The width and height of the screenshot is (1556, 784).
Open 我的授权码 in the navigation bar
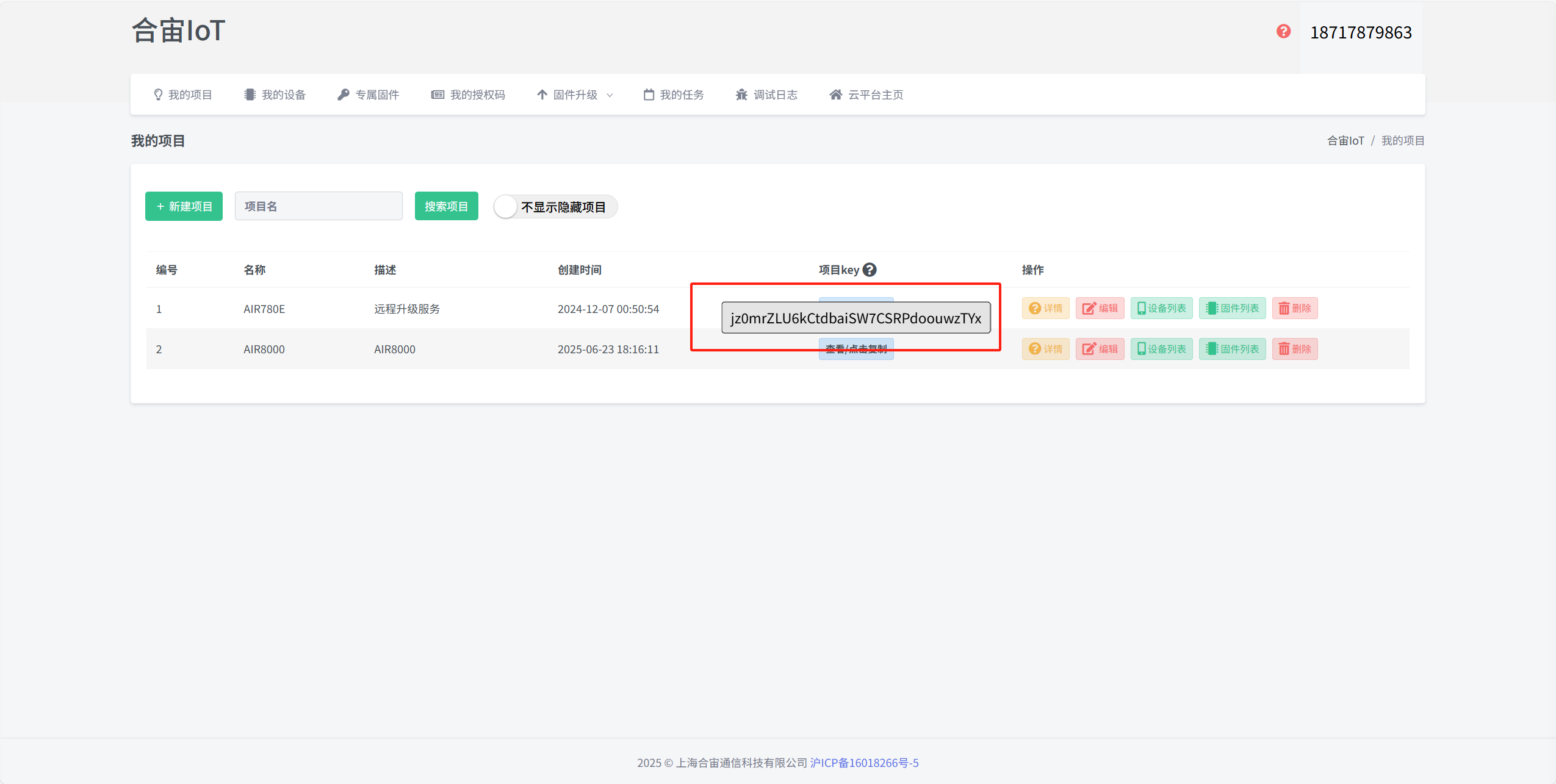click(x=469, y=95)
